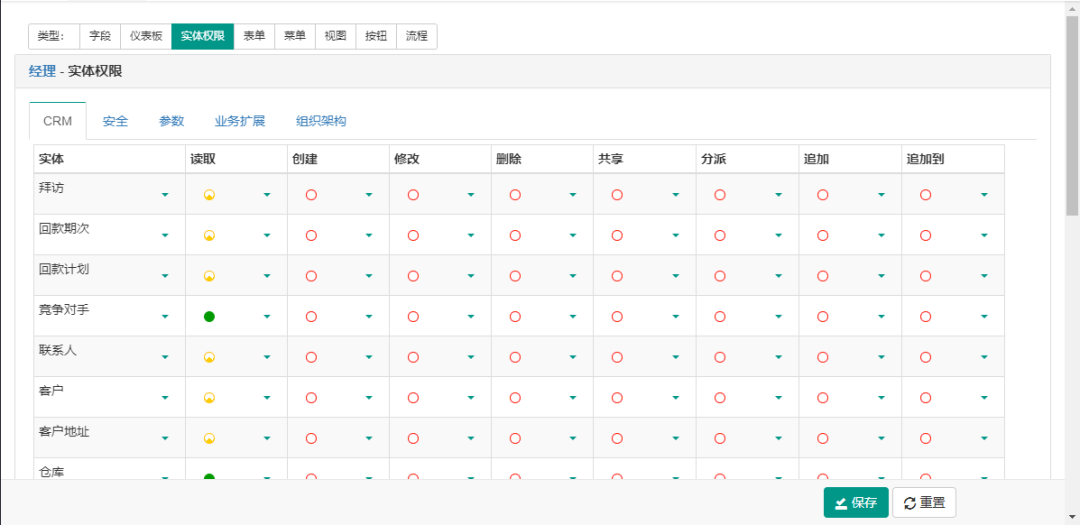Click 追加 permission circle for 客户地址
Viewport: 1080px width, 525px height.
point(822,439)
